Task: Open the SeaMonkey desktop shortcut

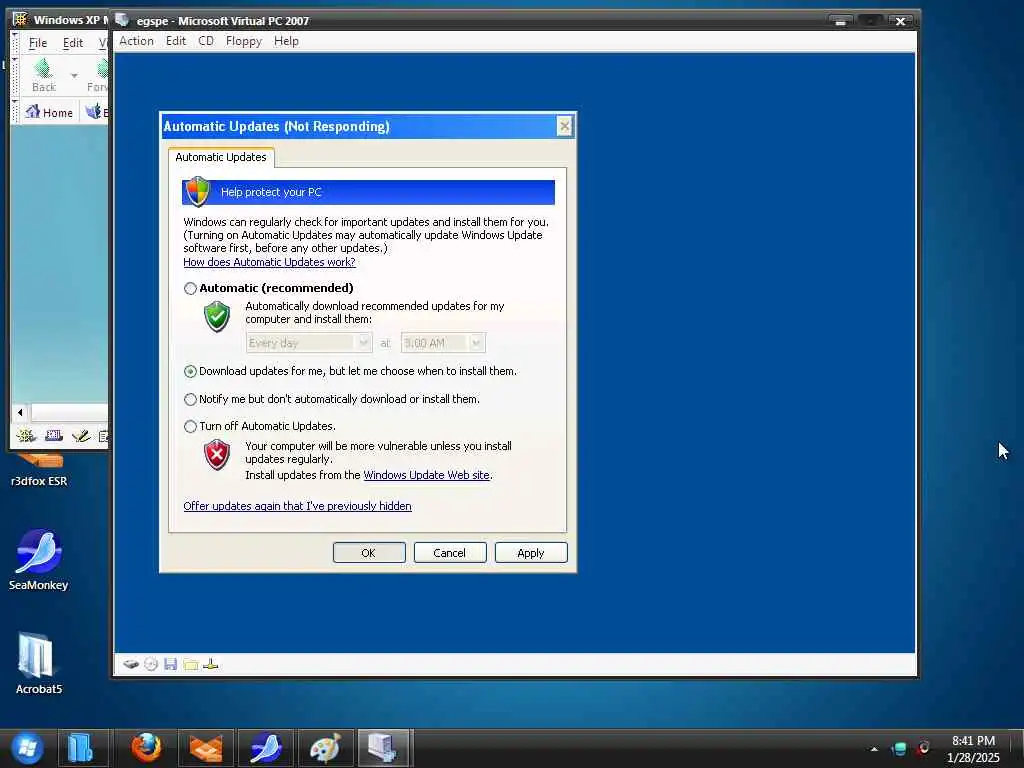Action: pyautogui.click(x=39, y=560)
